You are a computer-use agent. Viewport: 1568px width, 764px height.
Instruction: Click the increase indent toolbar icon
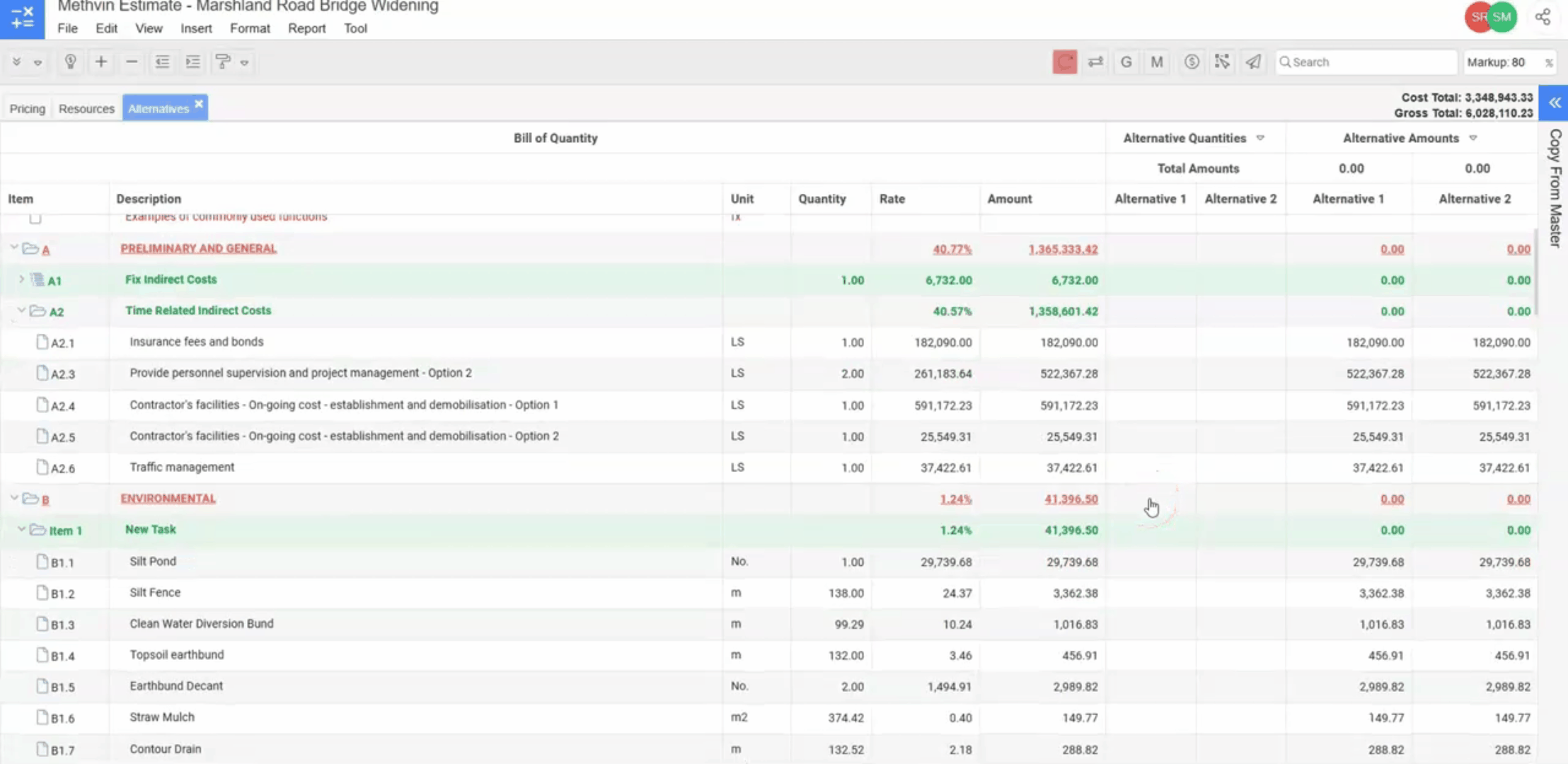[x=192, y=62]
